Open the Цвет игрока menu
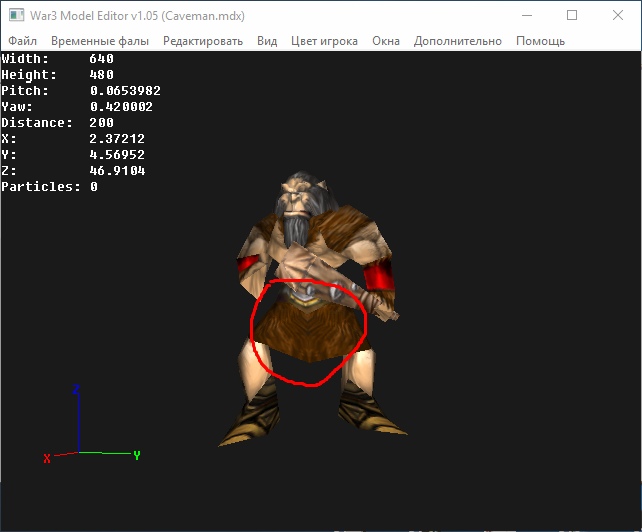The width and height of the screenshot is (642, 532). point(324,41)
